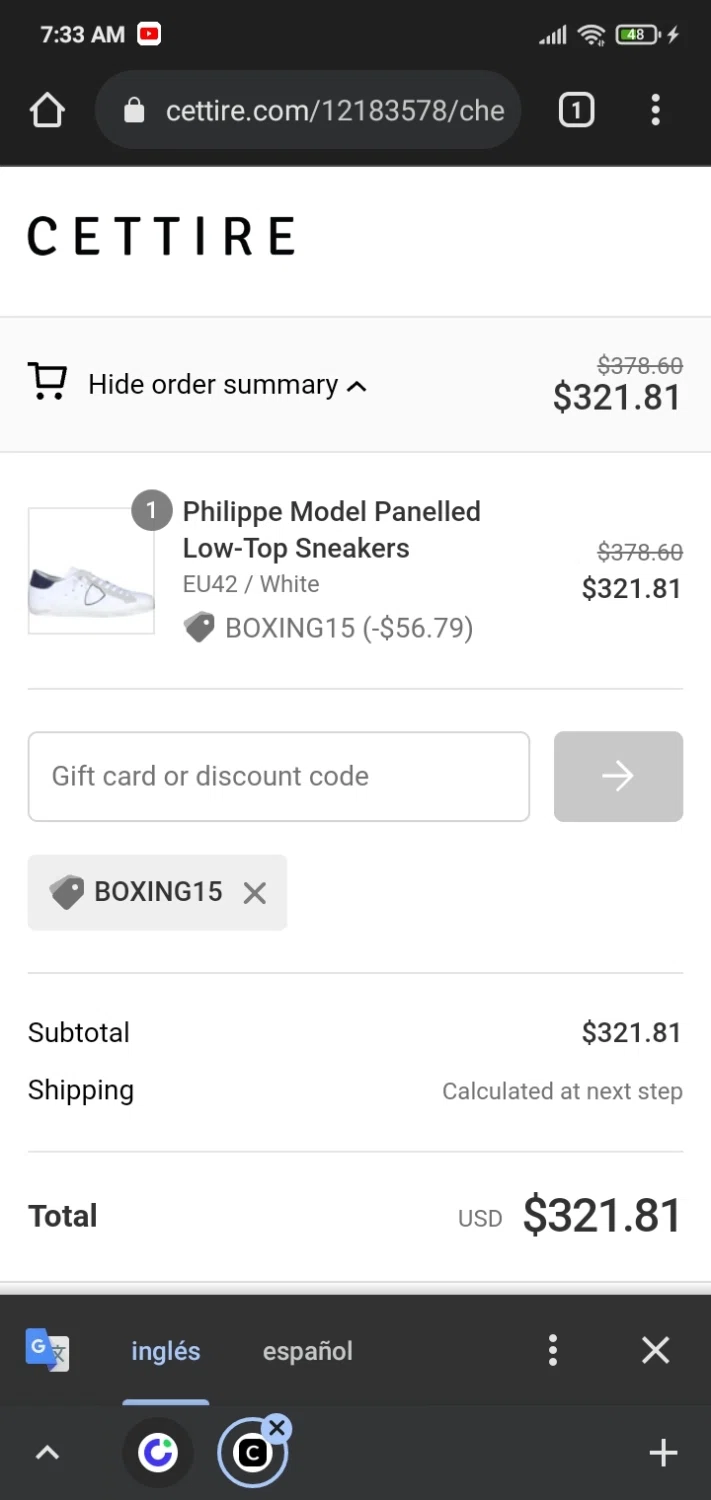Tap the padlock site security icon
This screenshot has height=1500, width=711.
point(134,110)
